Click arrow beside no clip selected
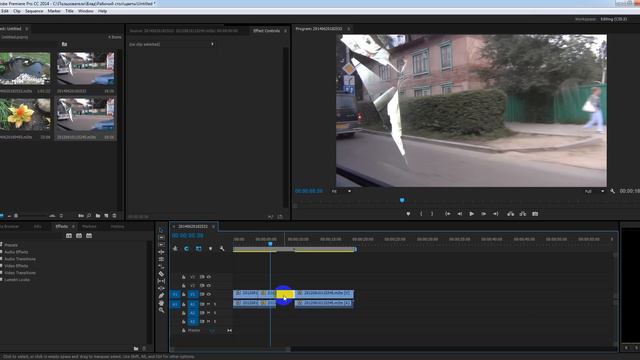 pyautogui.click(x=212, y=44)
